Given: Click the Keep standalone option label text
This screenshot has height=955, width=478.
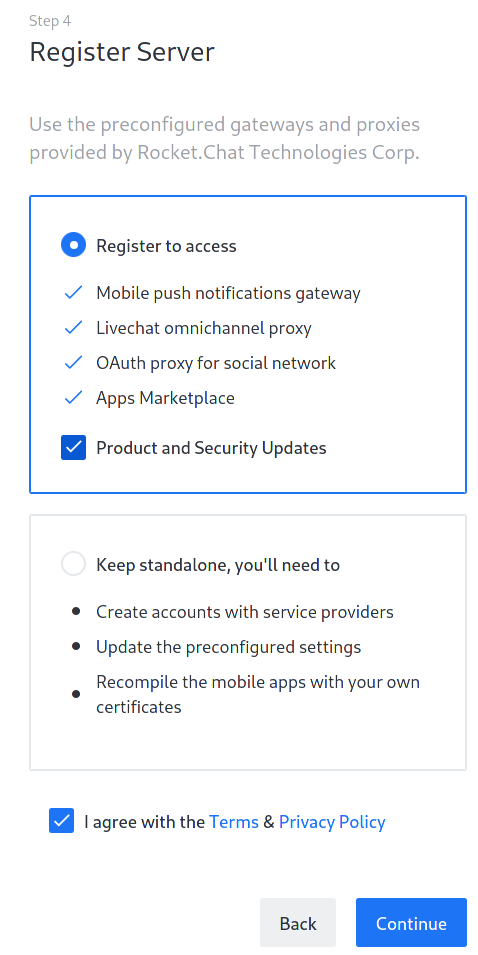Looking at the screenshot, I should [x=218, y=565].
